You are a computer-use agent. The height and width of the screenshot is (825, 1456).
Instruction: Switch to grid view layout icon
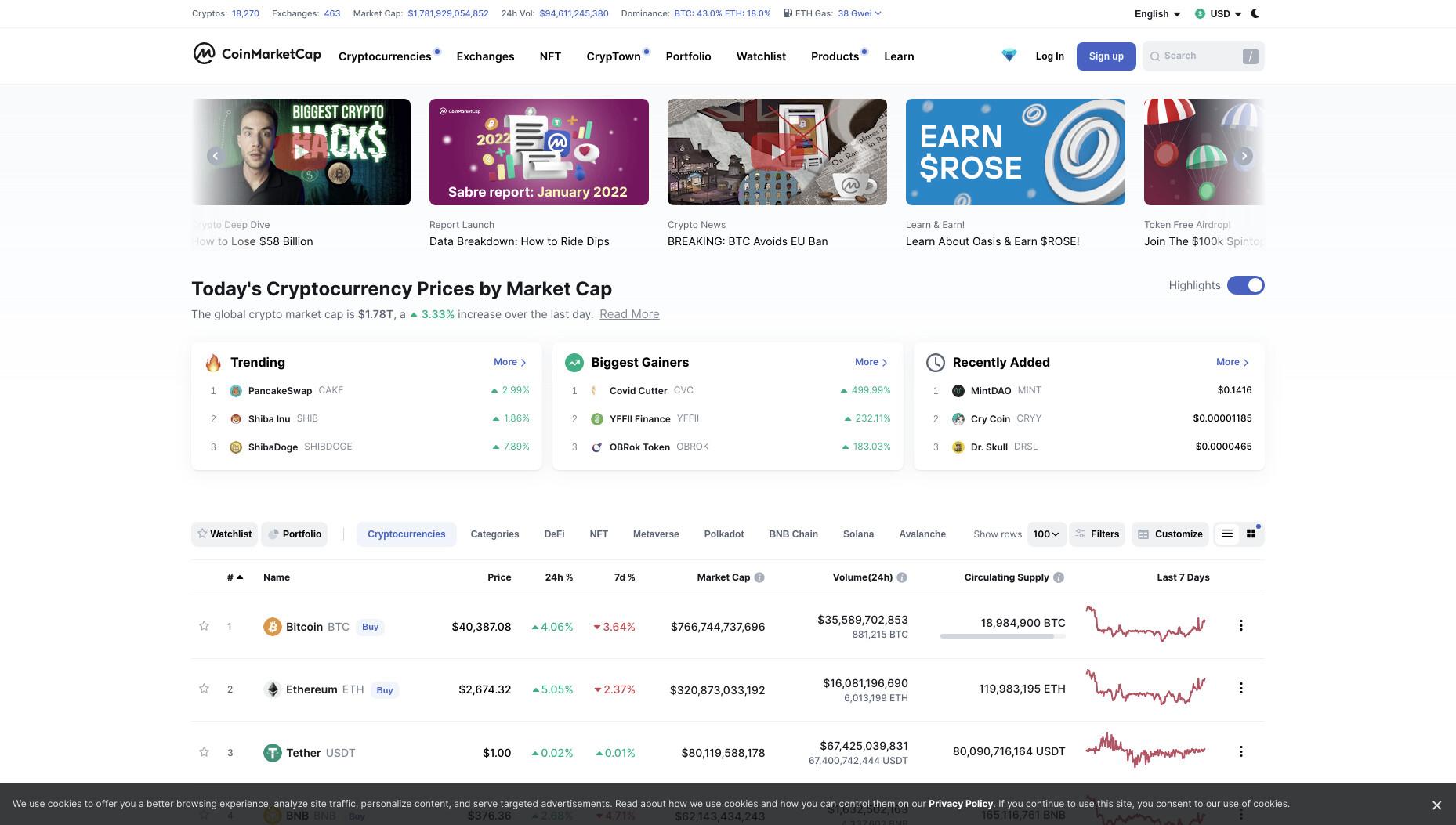point(1251,534)
